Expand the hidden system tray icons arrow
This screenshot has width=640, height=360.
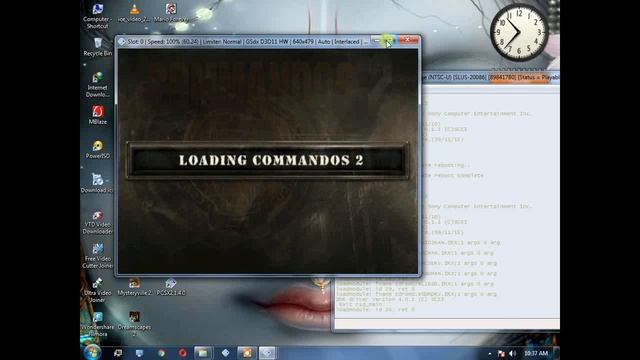pos(489,353)
